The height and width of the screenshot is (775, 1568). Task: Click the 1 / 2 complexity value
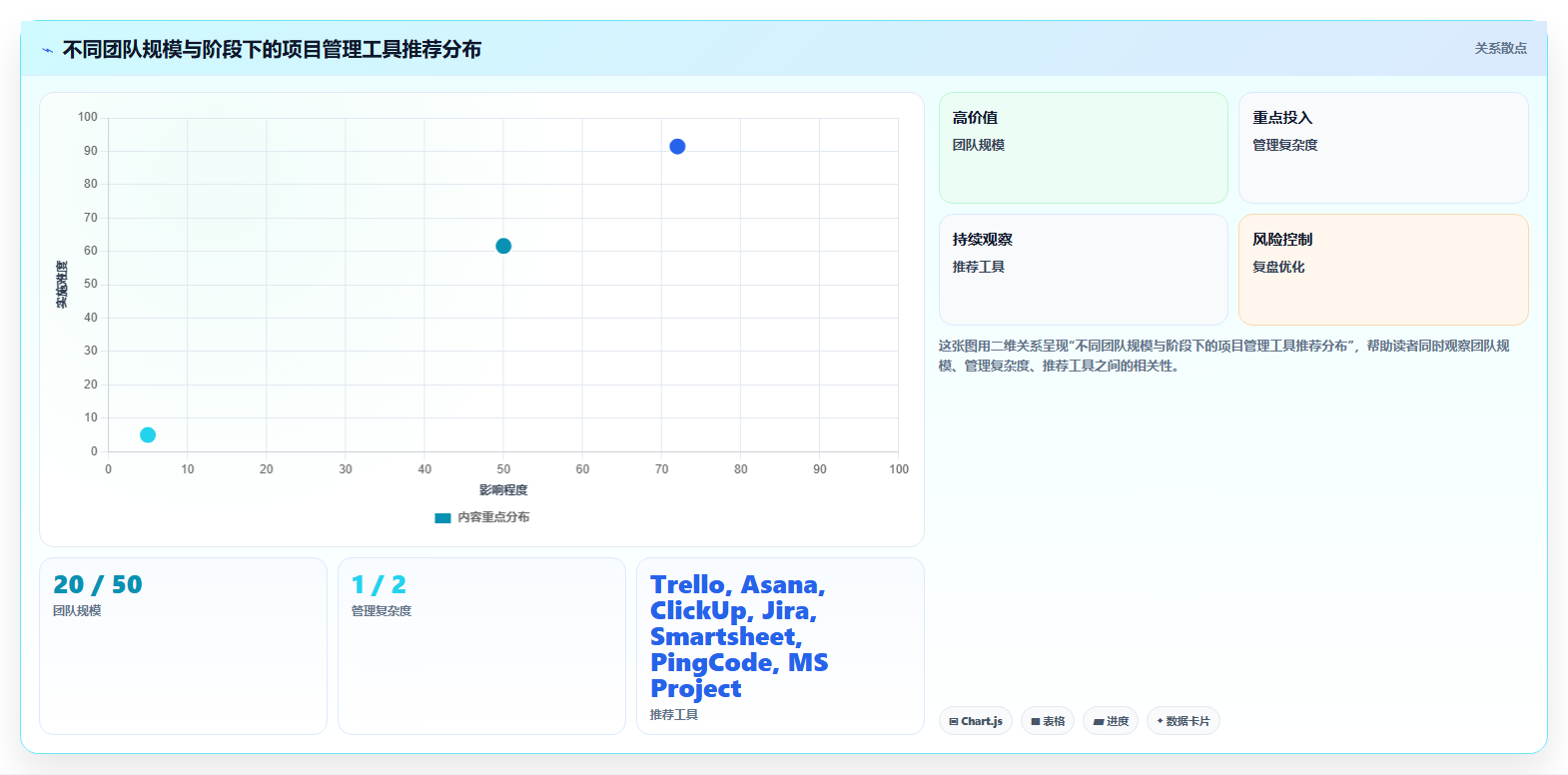coord(379,584)
